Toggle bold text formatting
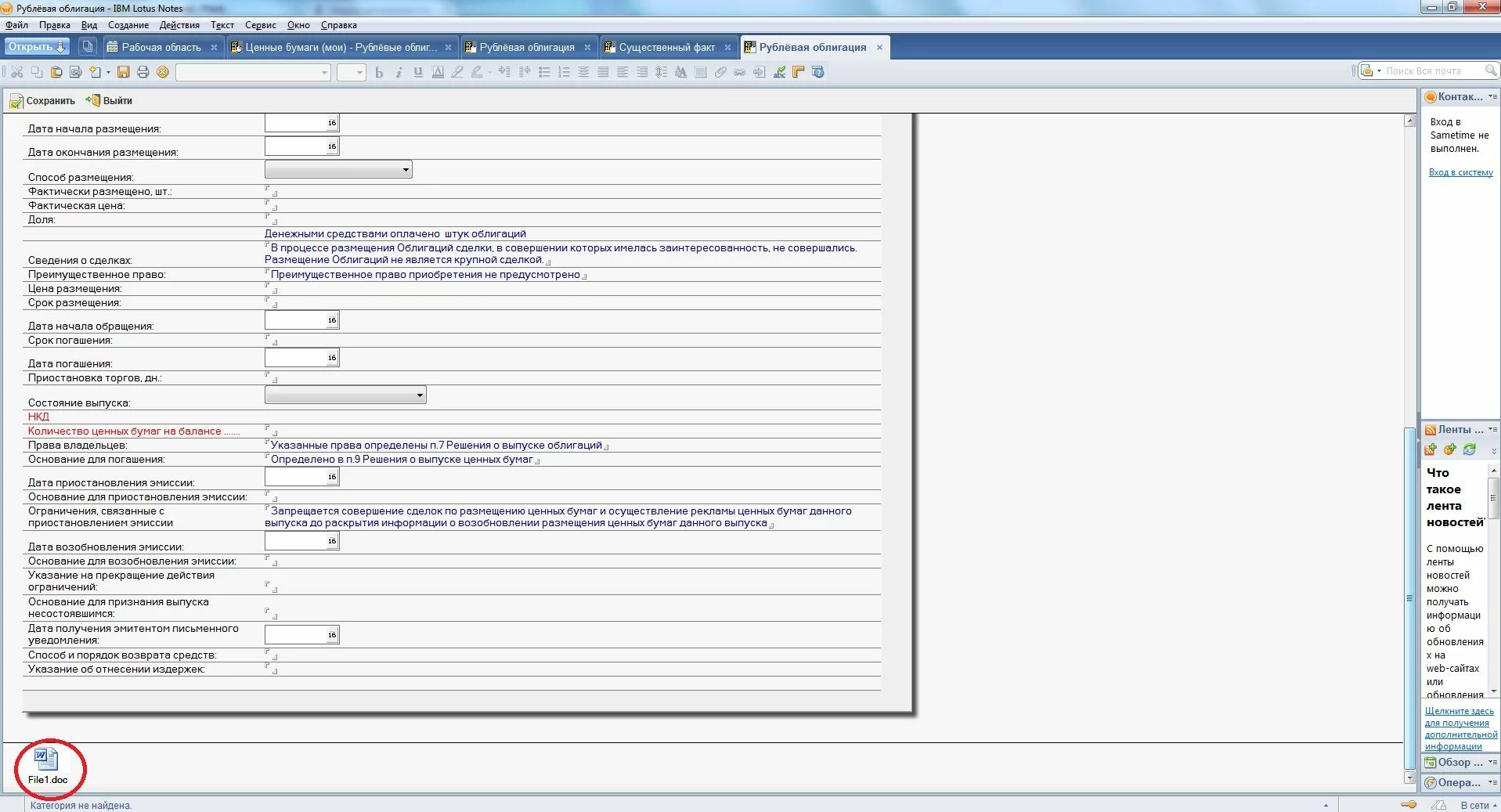Screen dimensions: 1501x812 click(x=379, y=72)
